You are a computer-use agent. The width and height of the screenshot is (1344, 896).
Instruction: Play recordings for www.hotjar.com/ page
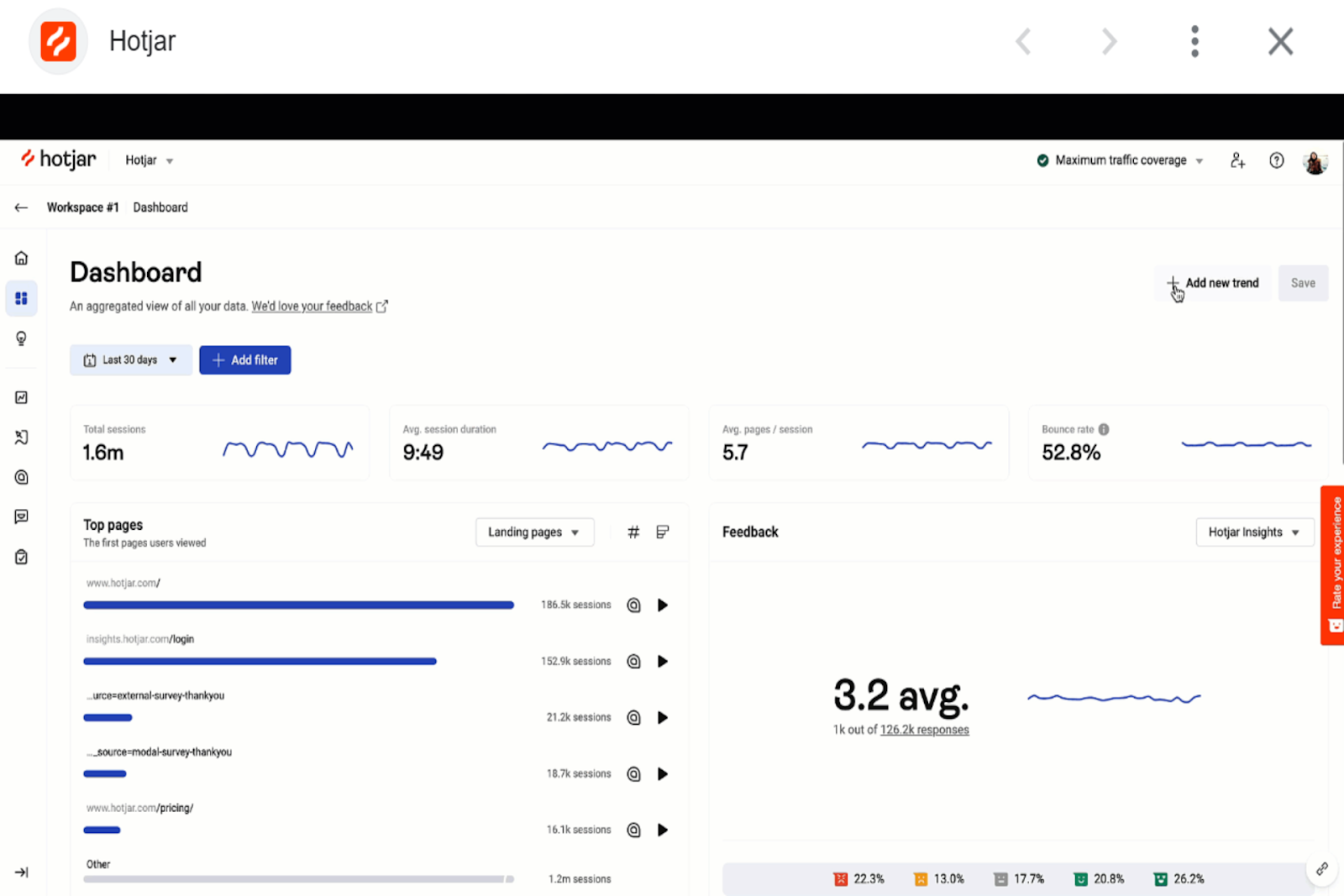(663, 605)
